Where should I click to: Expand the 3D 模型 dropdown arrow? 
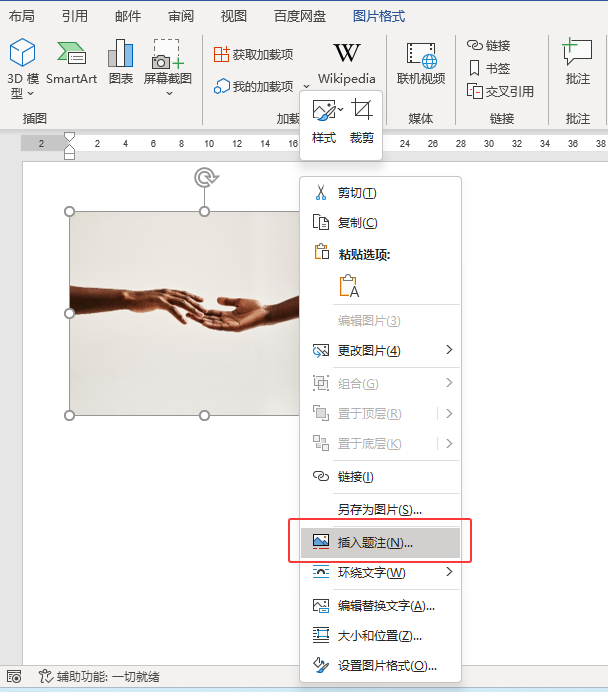pos(30,93)
